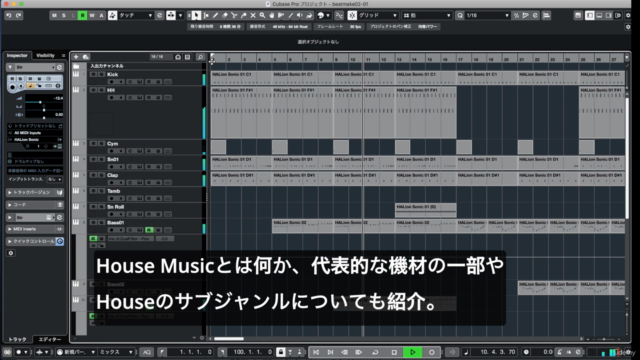Click the horizontal scrollbar in project window

pos(229,338)
